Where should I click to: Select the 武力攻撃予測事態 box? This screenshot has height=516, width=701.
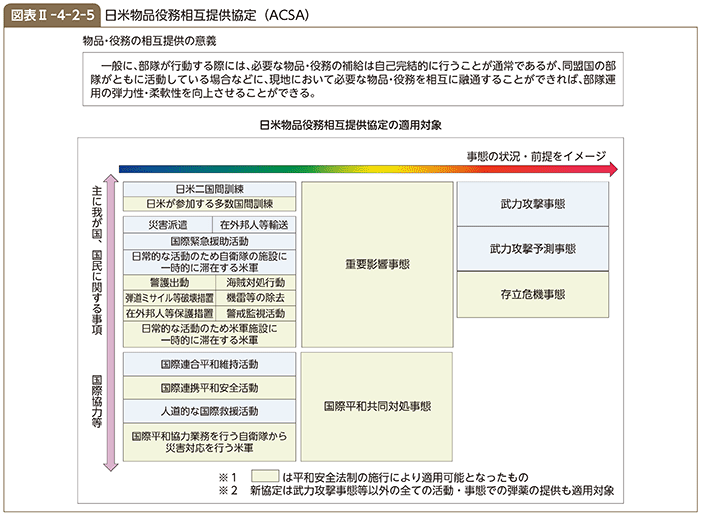(532, 249)
